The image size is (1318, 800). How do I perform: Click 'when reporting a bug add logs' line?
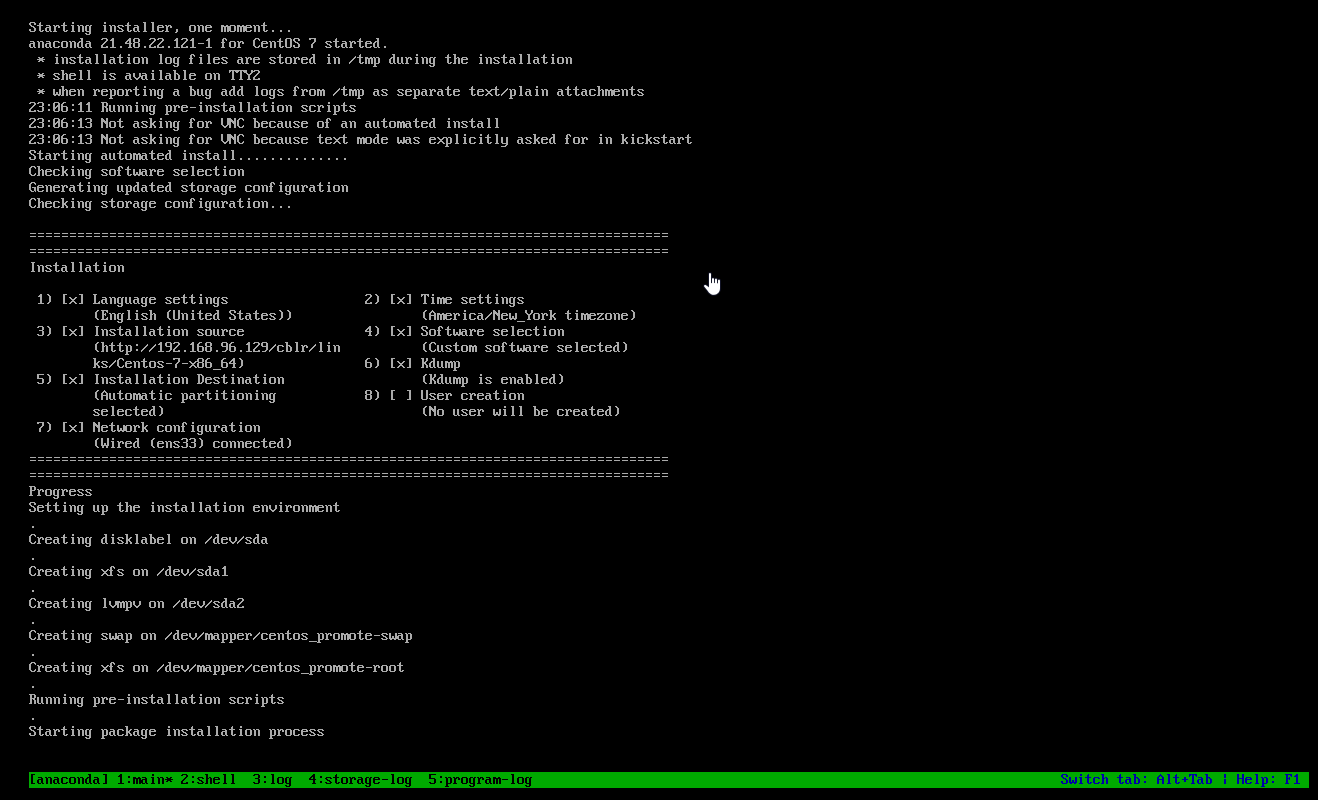[340, 91]
